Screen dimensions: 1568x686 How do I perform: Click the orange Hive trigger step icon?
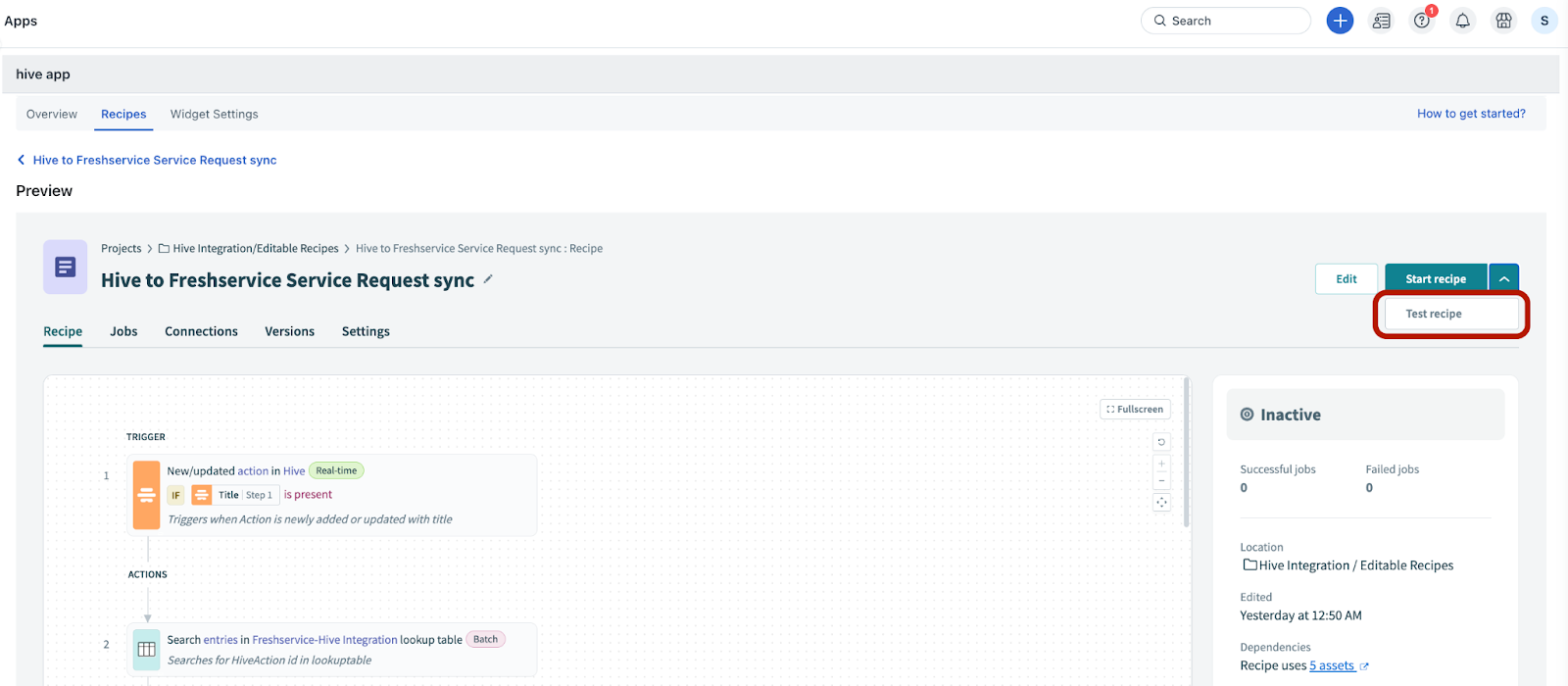point(146,495)
